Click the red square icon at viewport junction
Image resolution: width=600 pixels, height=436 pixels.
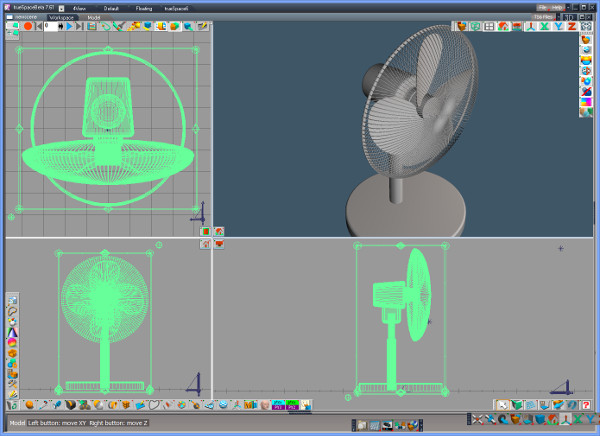pos(205,231)
